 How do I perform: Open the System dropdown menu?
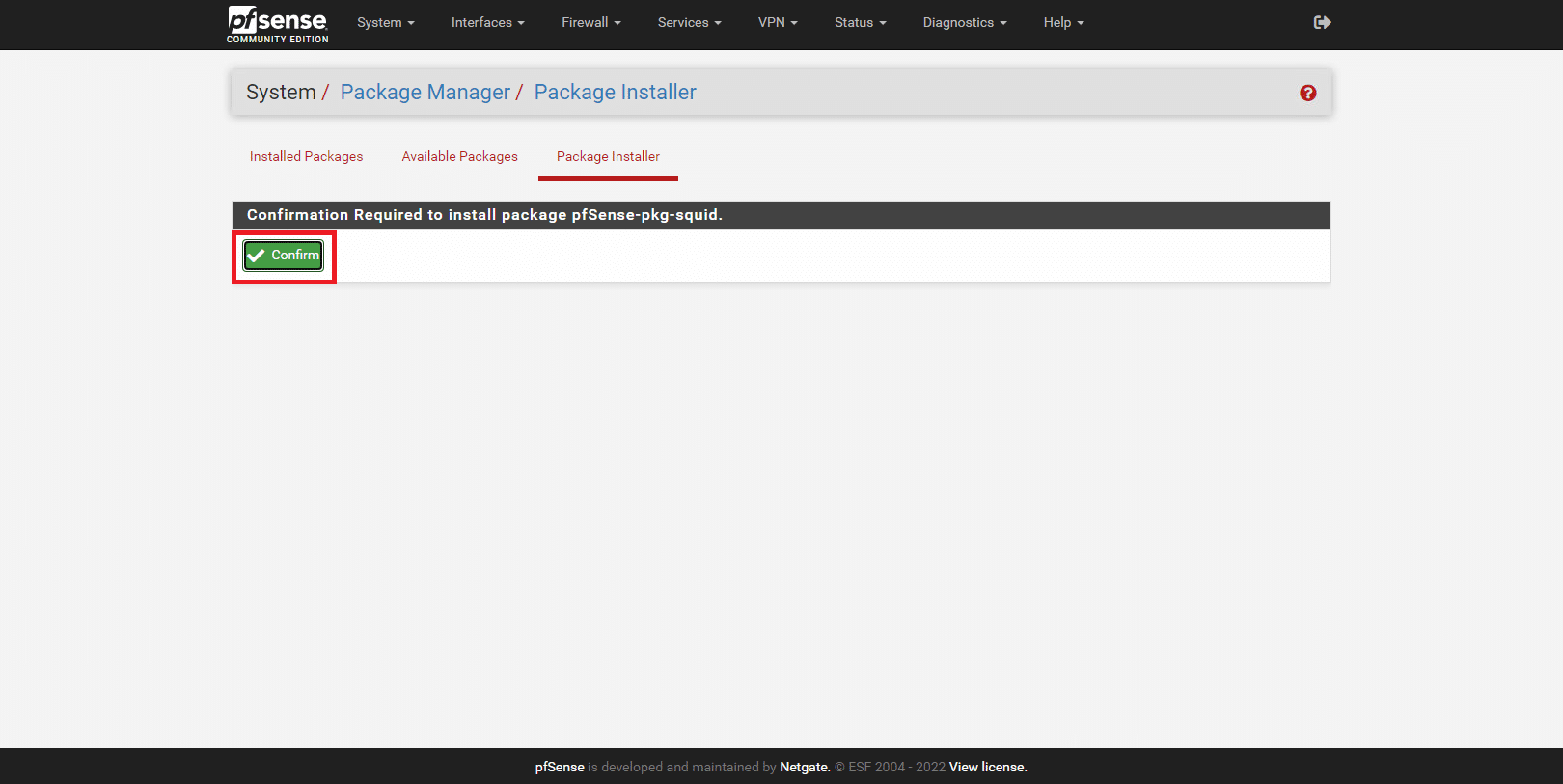pos(386,22)
